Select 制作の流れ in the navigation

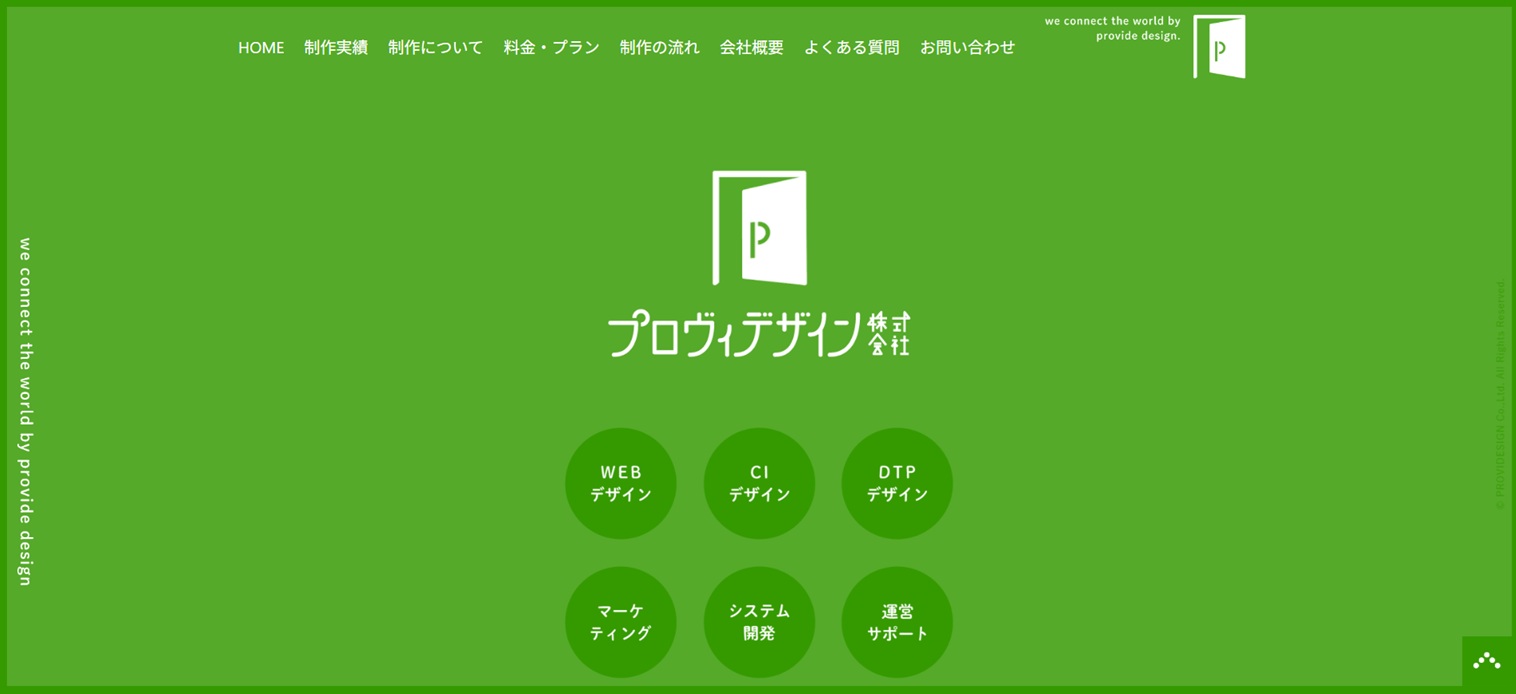point(660,47)
